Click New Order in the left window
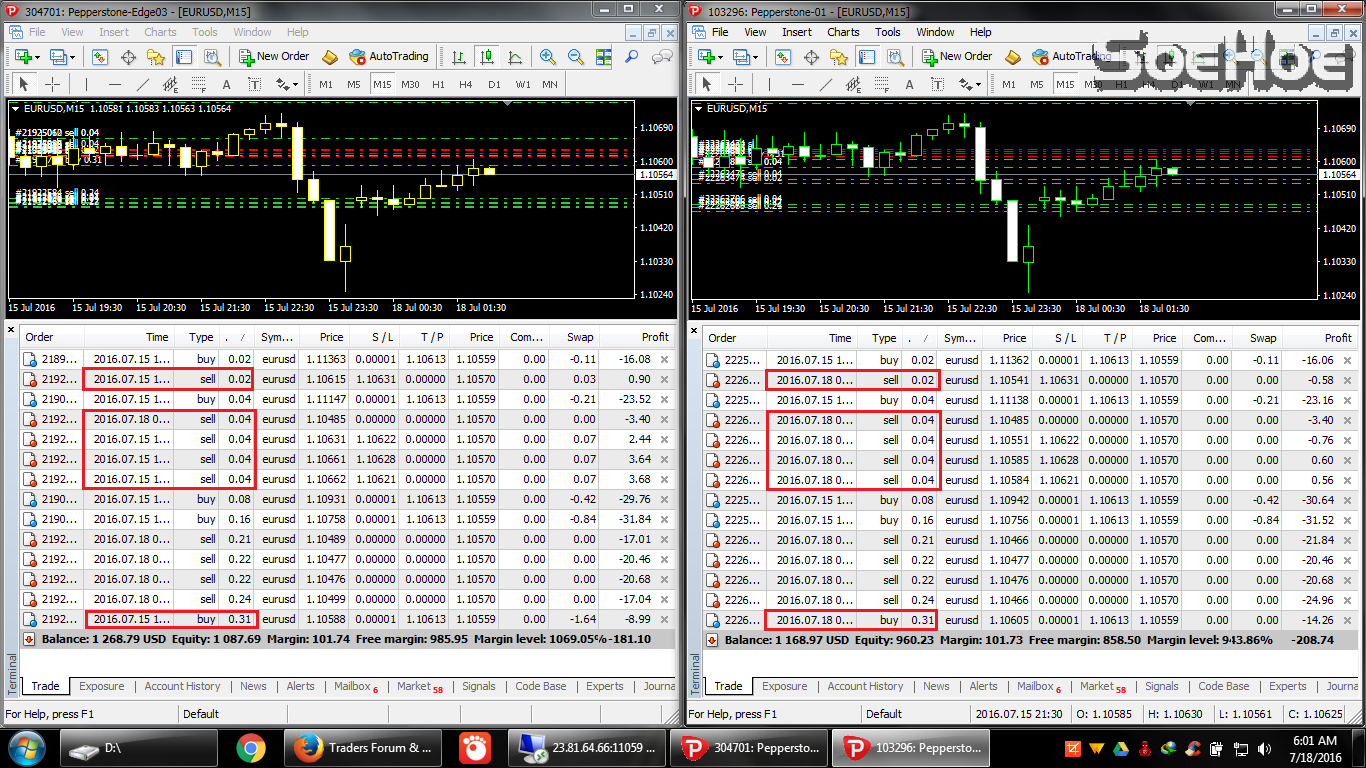 pos(275,57)
